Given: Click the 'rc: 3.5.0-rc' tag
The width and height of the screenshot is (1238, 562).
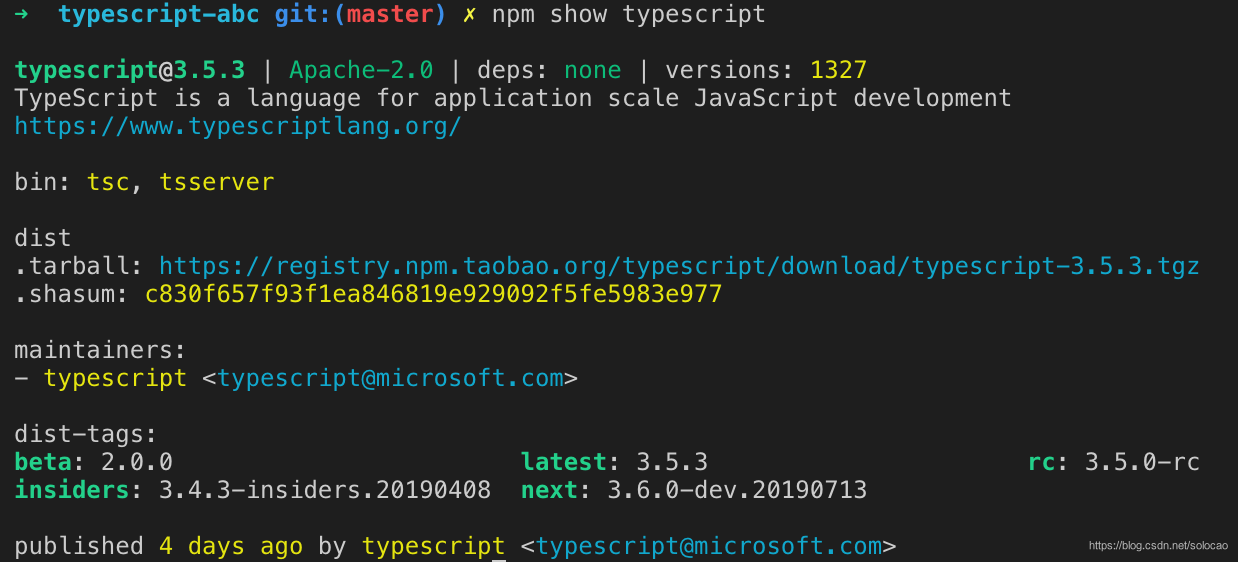Looking at the screenshot, I should tap(1113, 463).
